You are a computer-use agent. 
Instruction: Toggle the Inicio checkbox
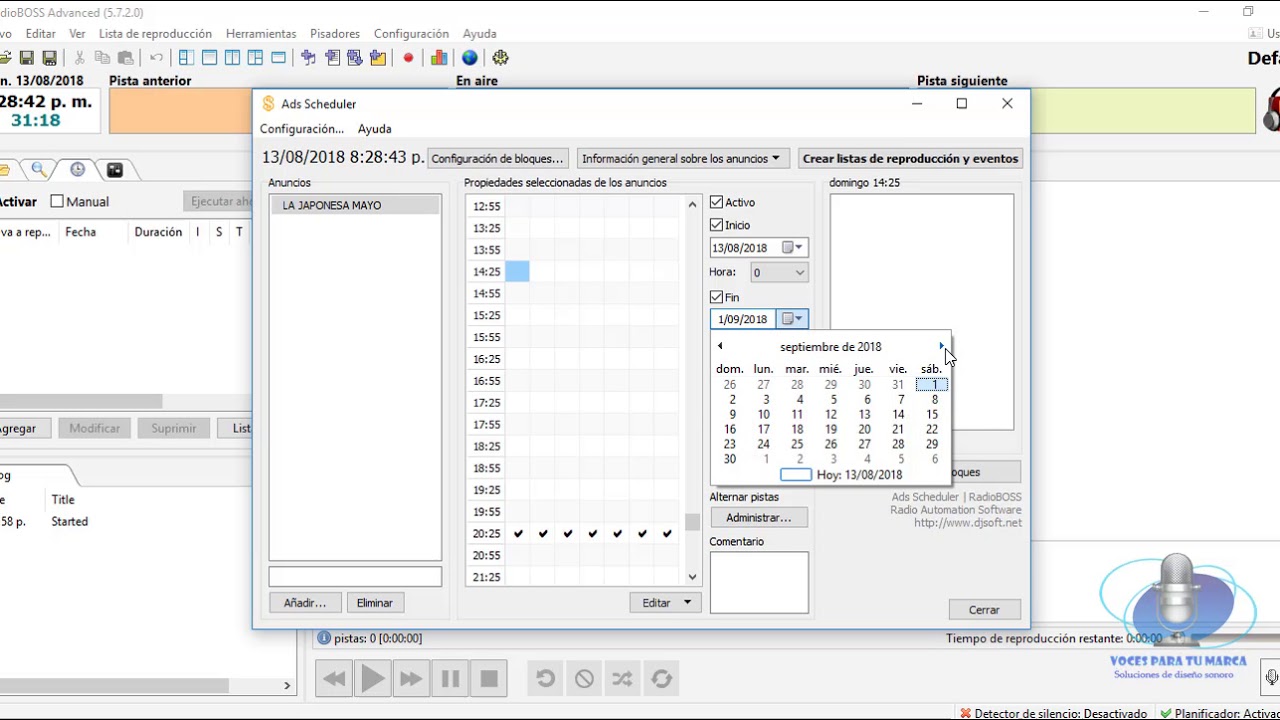716,225
